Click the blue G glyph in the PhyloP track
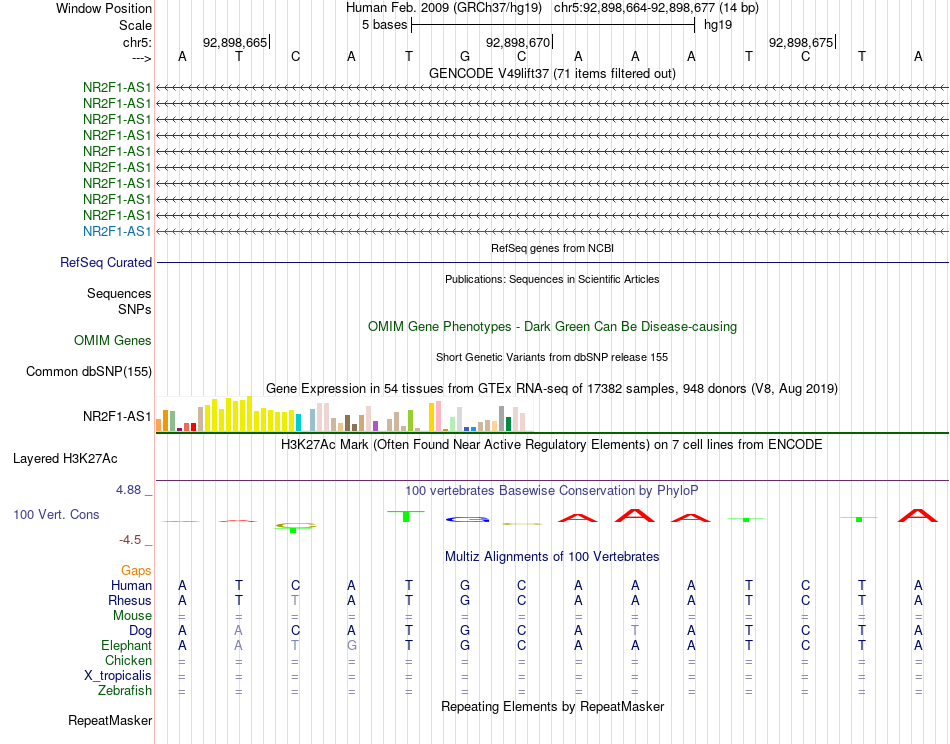The image size is (950, 744). tap(467, 519)
